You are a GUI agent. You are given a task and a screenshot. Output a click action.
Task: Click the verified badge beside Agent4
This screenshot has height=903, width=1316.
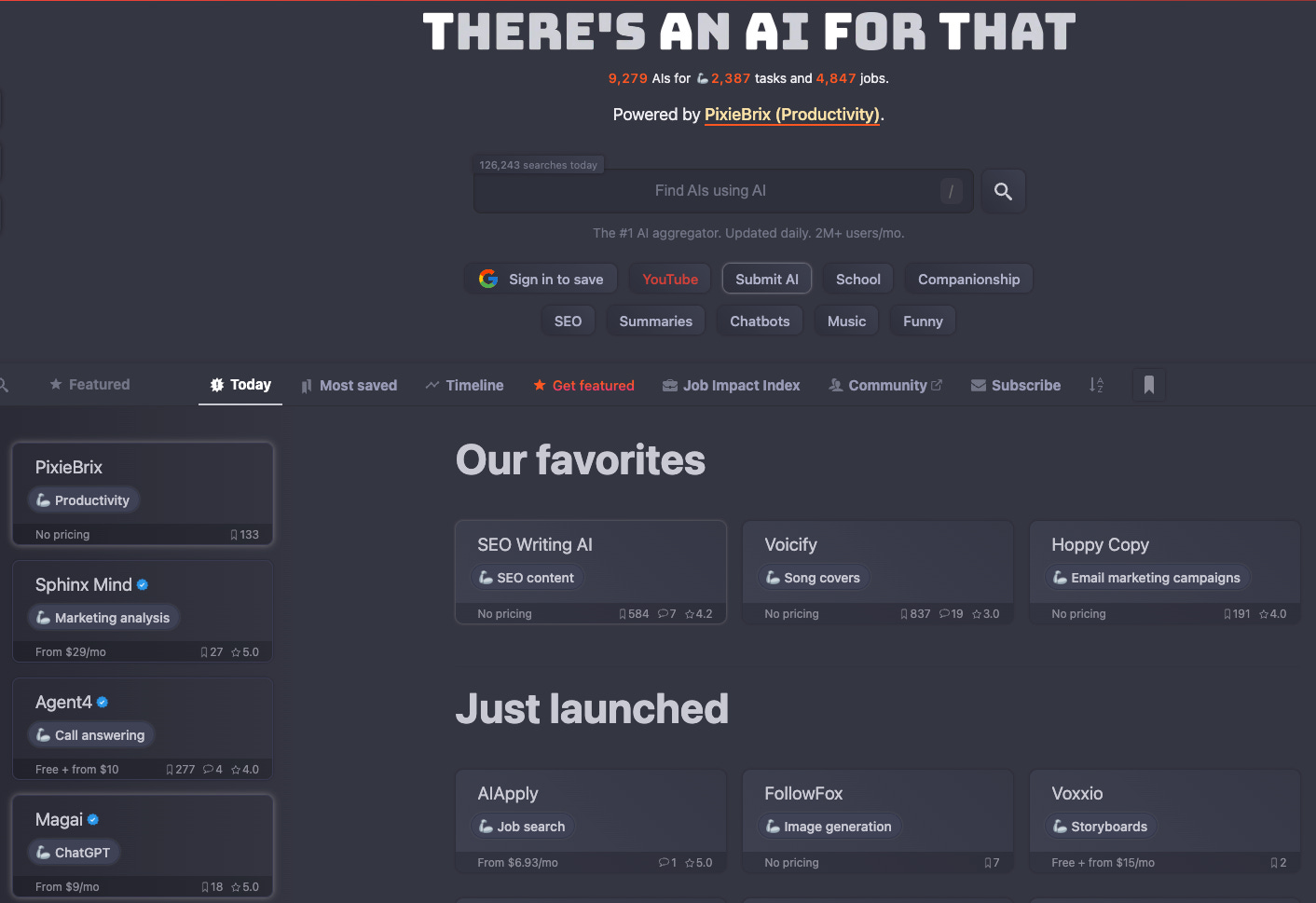(x=103, y=703)
